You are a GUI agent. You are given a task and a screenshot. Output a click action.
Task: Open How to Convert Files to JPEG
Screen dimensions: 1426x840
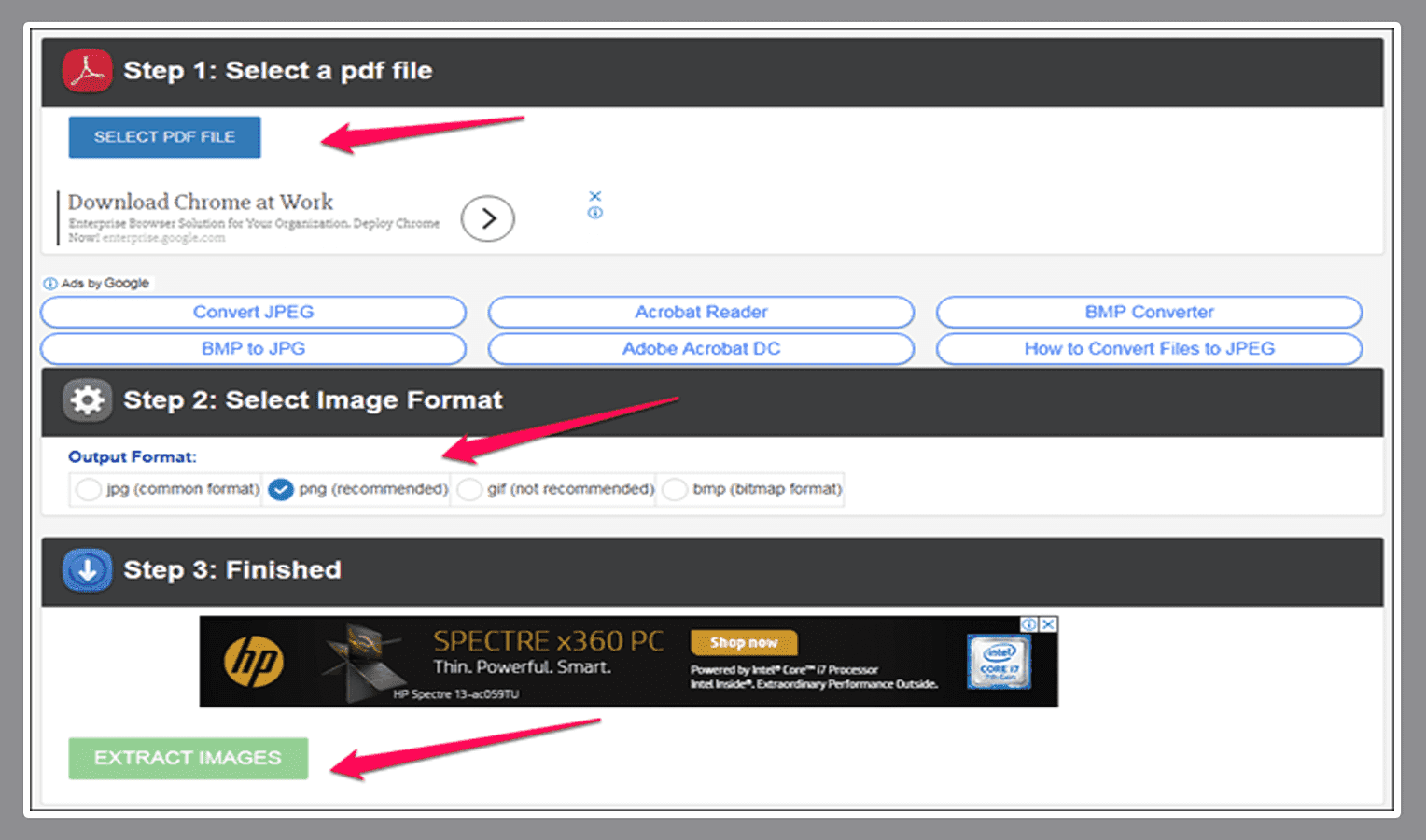tap(1149, 349)
